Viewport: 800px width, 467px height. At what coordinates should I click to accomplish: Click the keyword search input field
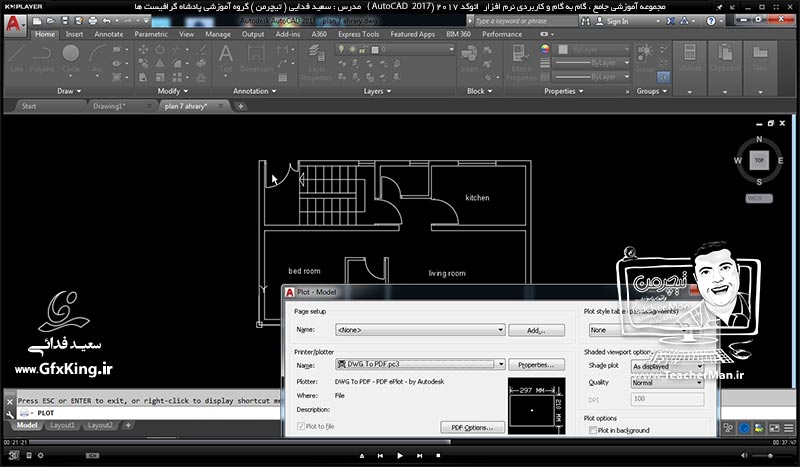coord(526,21)
